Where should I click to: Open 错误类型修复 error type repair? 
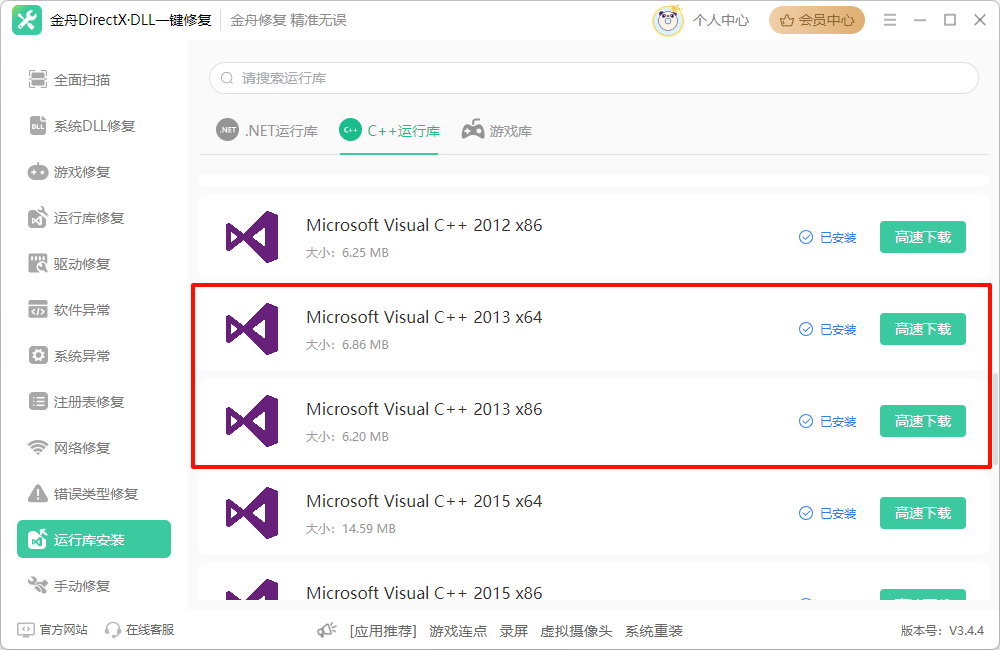[x=95, y=494]
